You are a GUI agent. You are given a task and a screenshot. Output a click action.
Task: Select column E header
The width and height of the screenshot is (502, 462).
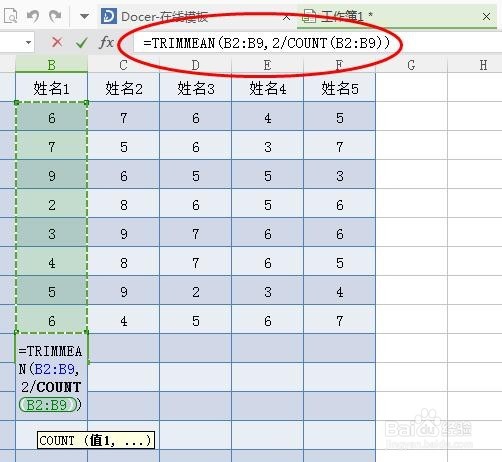268,65
